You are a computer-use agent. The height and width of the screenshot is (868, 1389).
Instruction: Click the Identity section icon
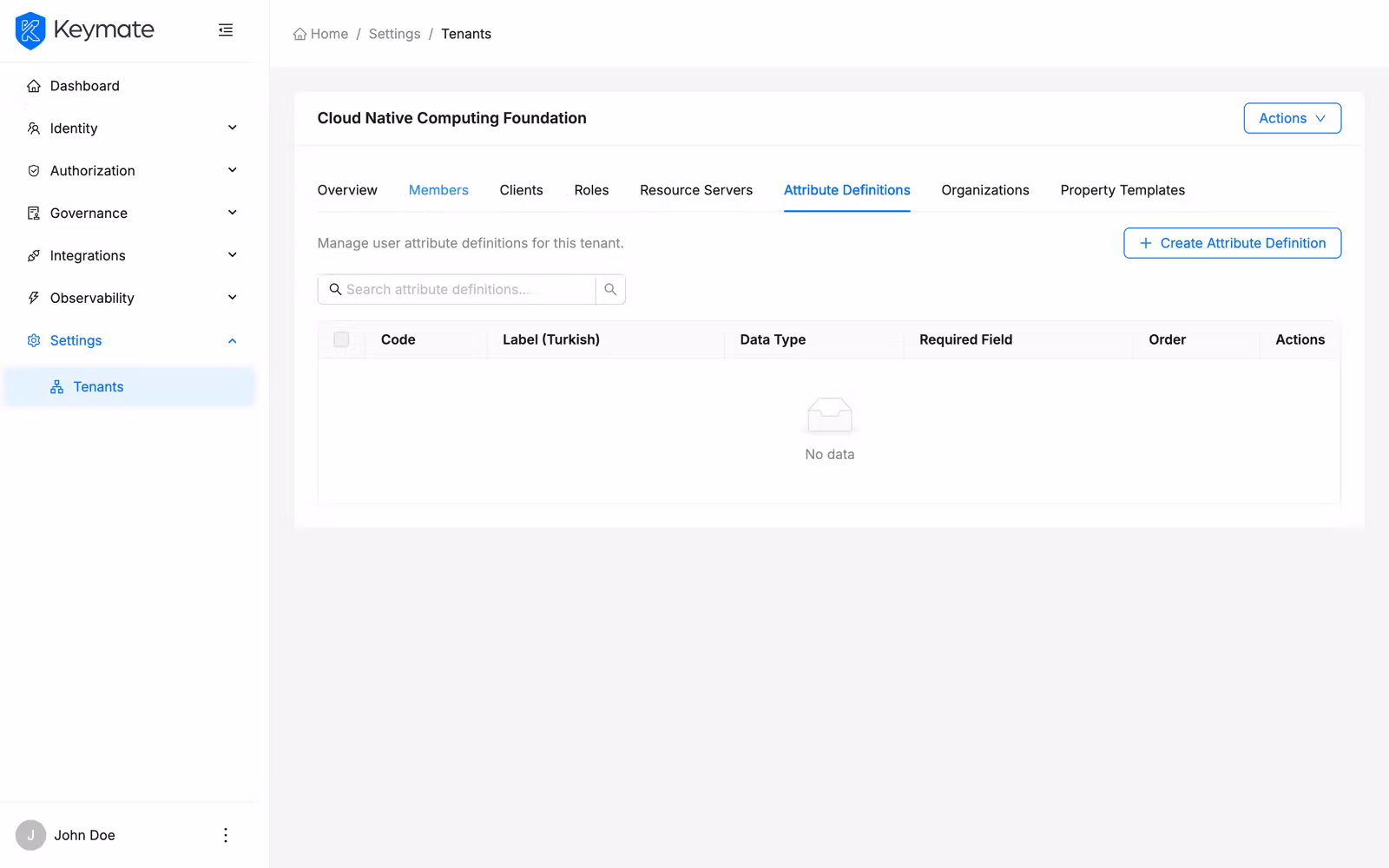click(x=33, y=128)
